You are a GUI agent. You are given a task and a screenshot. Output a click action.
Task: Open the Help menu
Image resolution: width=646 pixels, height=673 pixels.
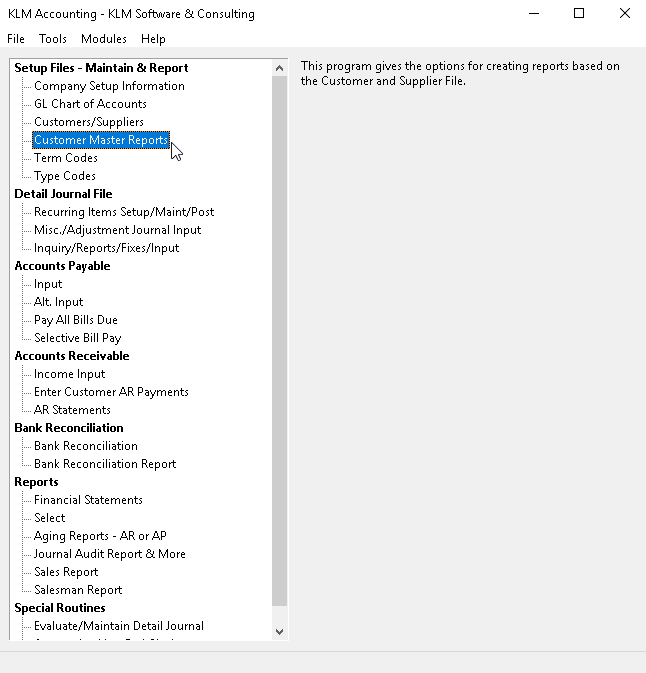click(153, 39)
